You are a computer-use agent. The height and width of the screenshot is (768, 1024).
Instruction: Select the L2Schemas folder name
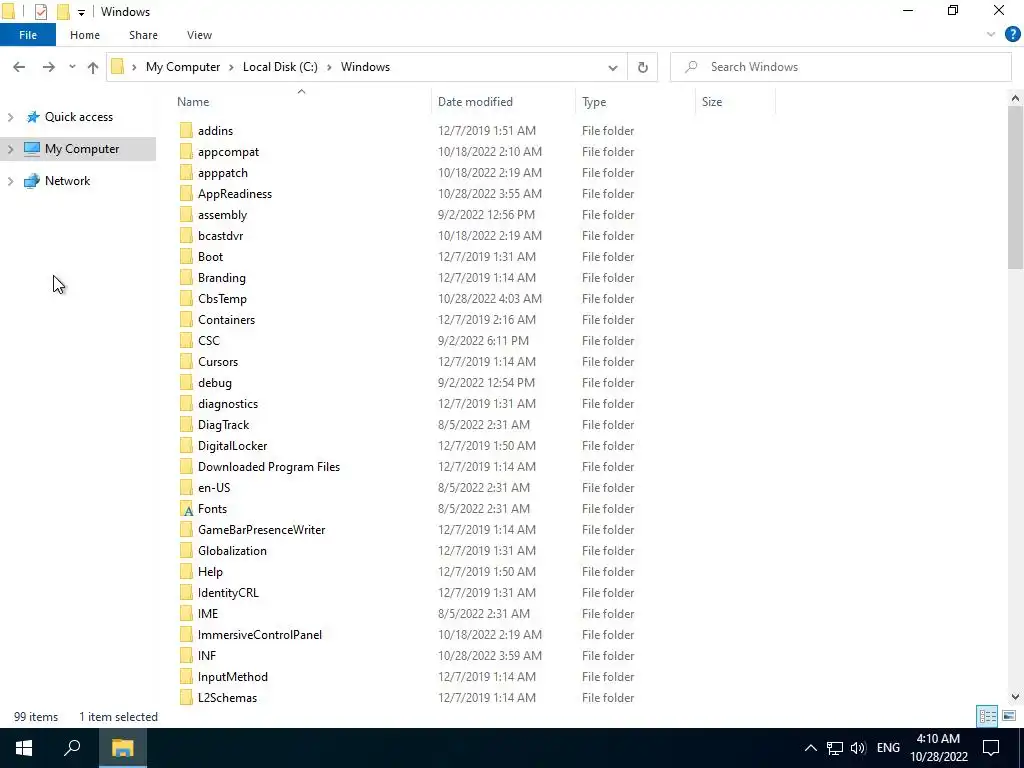227,697
